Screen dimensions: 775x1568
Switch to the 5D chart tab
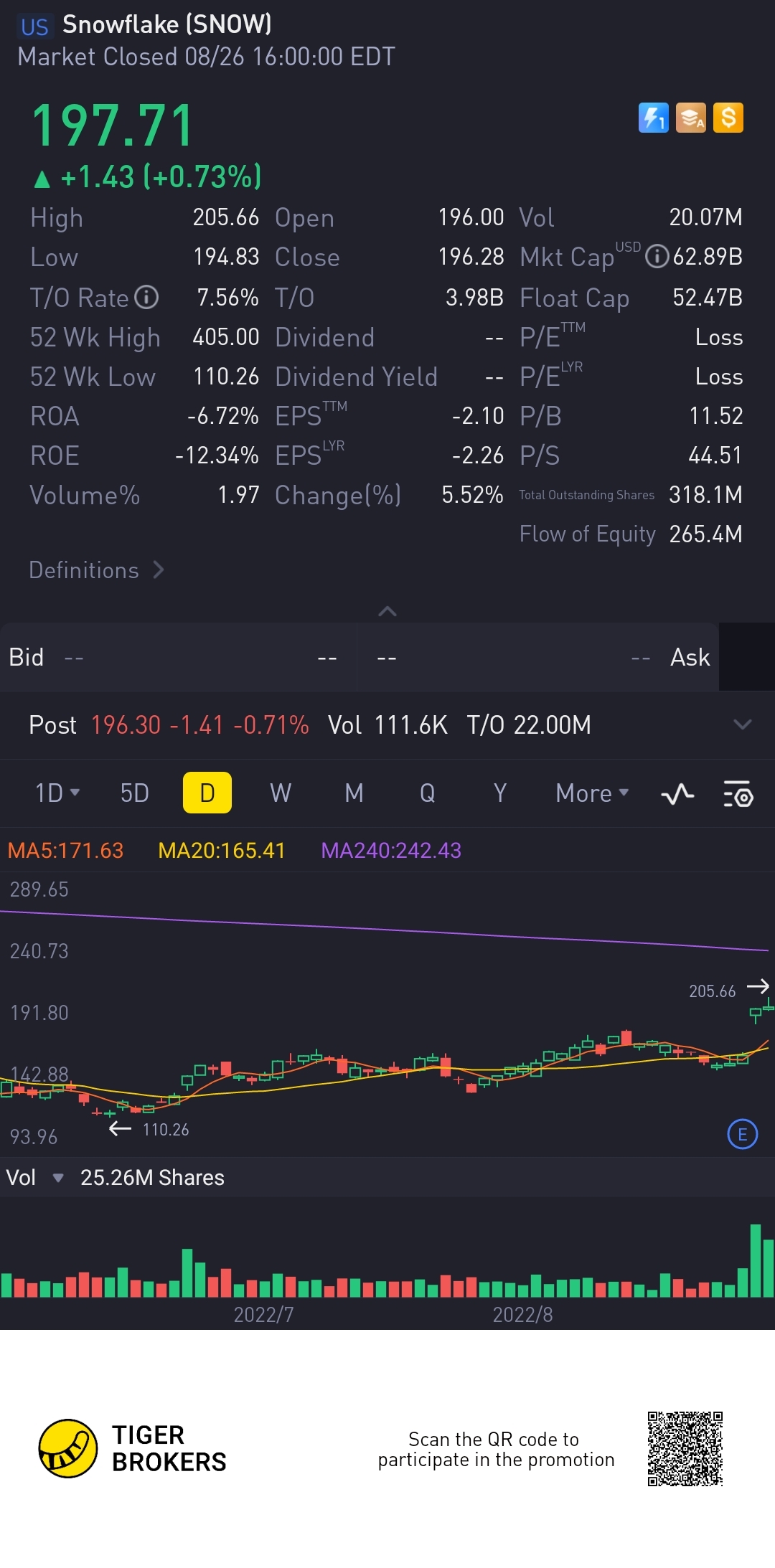[134, 793]
